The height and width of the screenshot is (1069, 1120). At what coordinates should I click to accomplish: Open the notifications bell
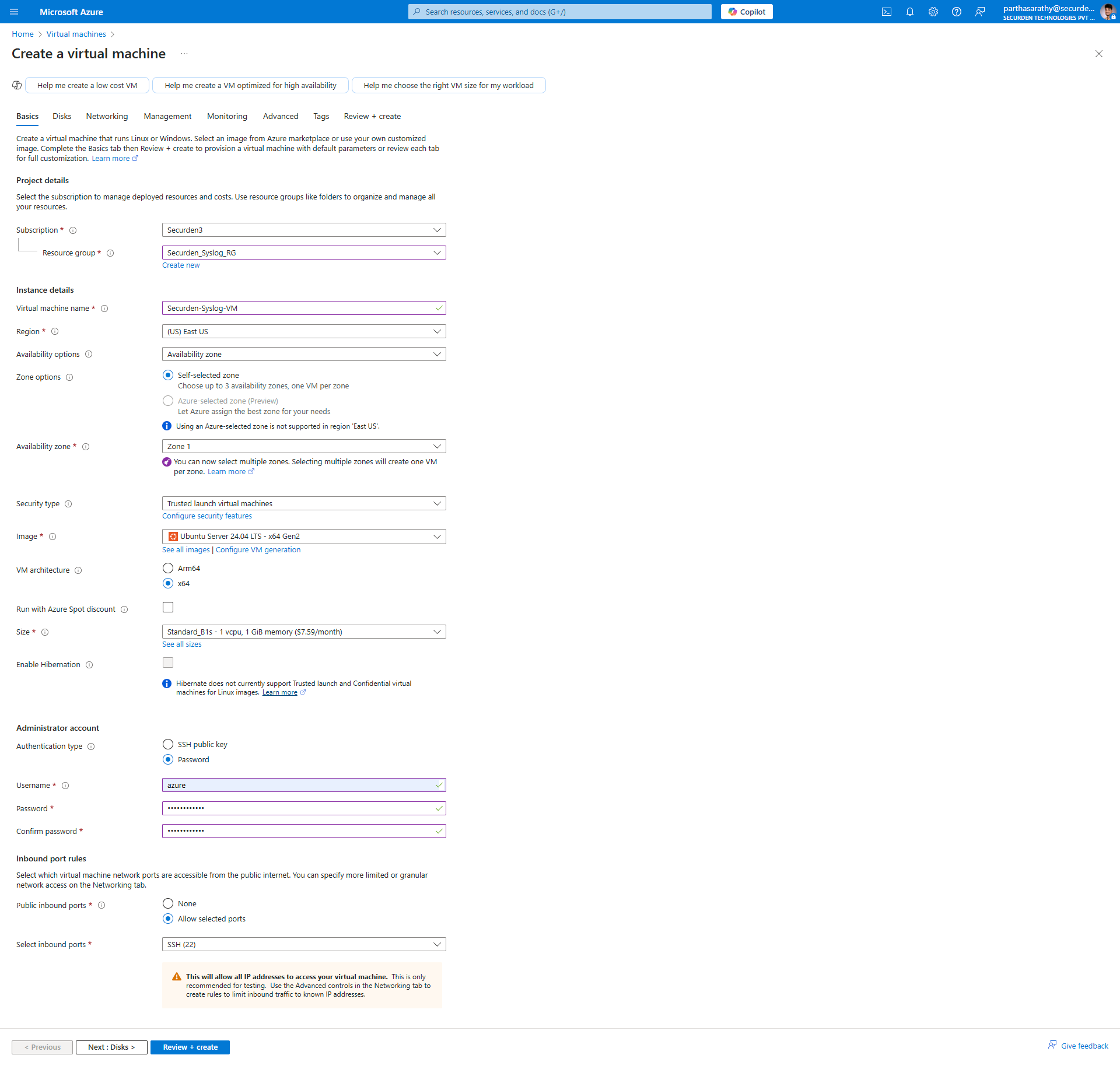click(x=910, y=12)
